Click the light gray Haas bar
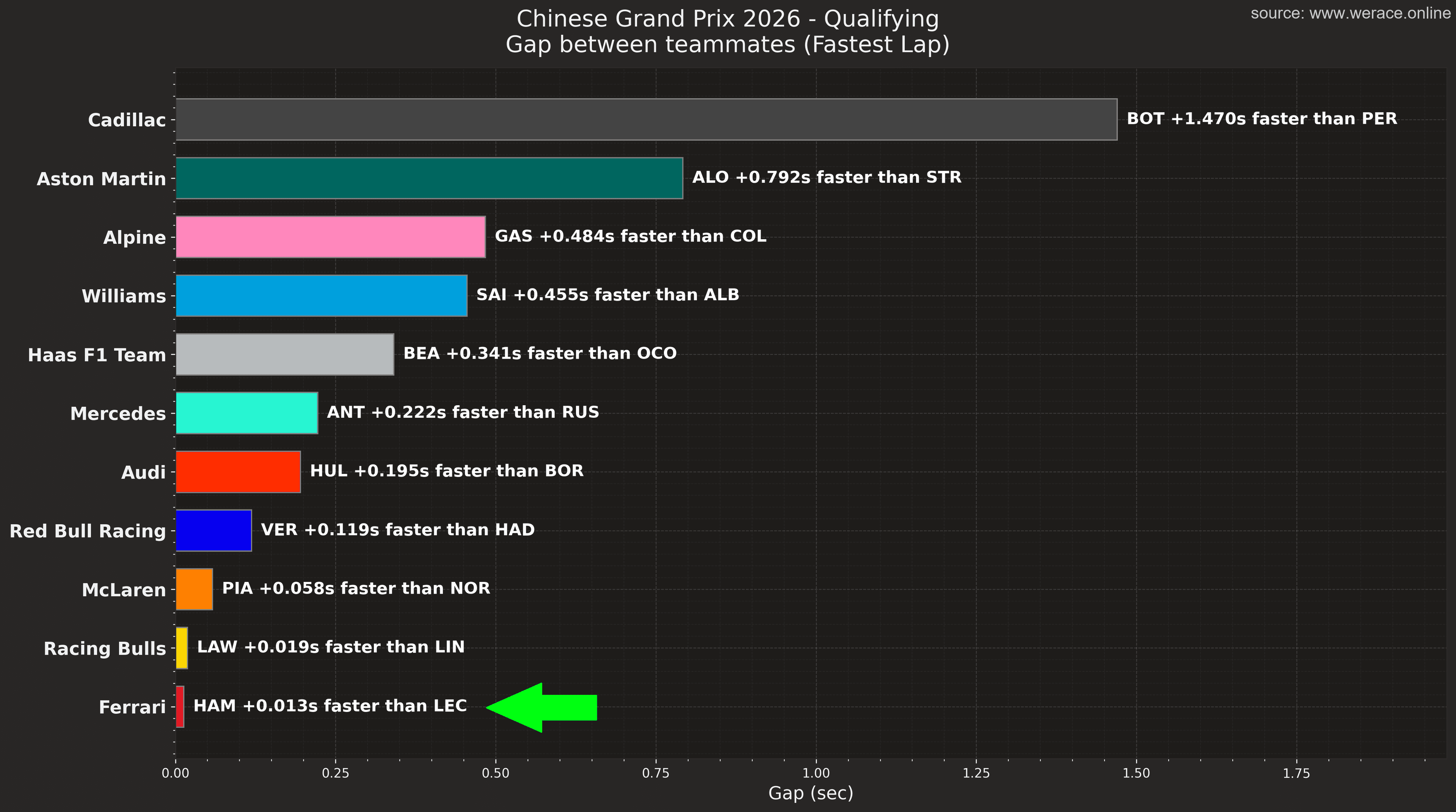The width and height of the screenshot is (1456, 812). click(284, 354)
